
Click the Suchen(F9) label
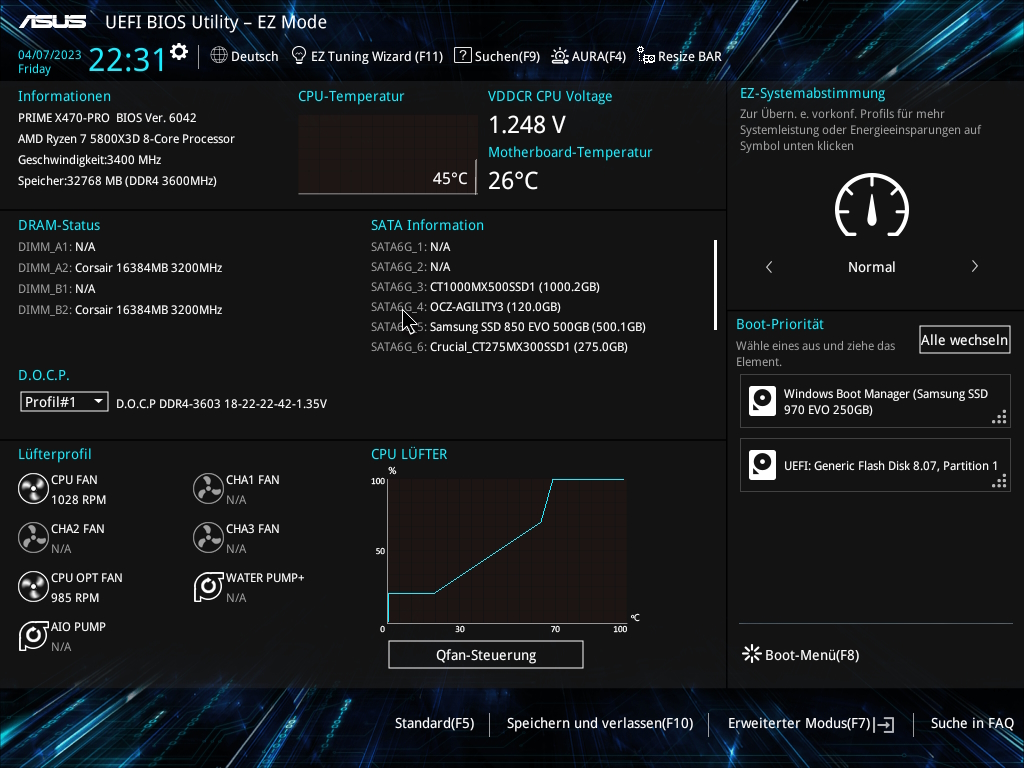coord(507,56)
